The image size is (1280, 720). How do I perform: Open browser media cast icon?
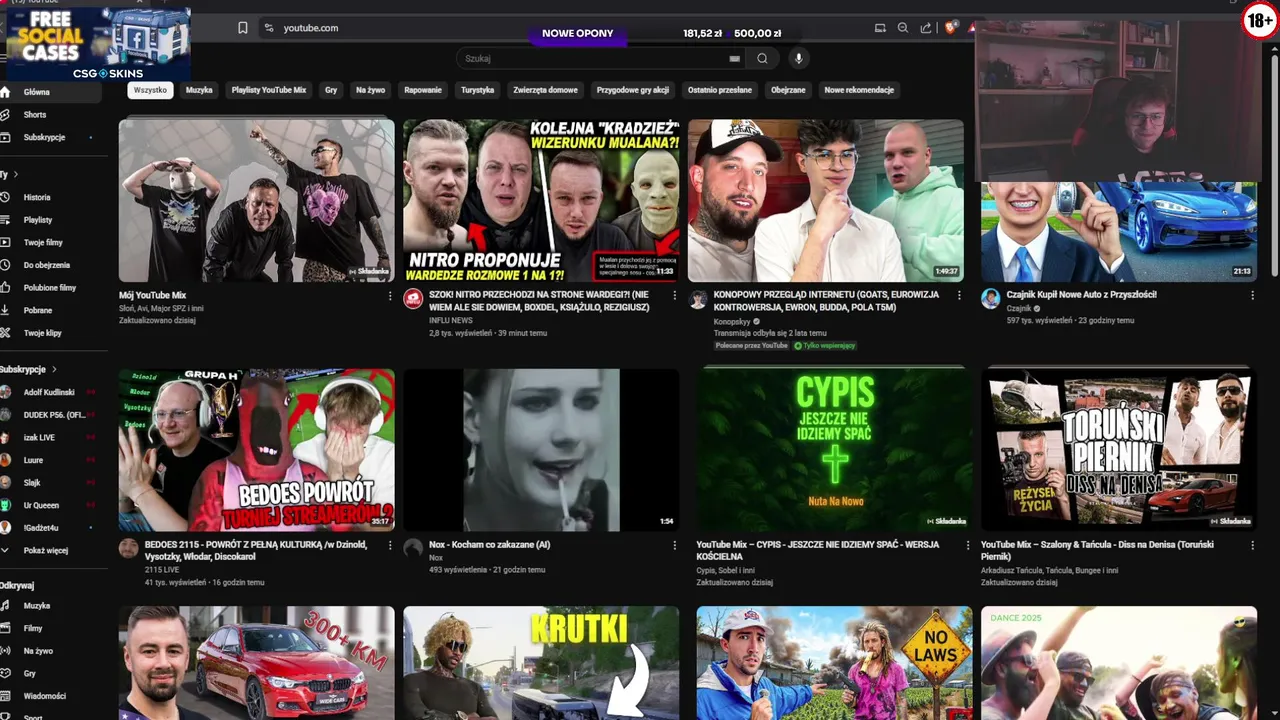(880, 28)
